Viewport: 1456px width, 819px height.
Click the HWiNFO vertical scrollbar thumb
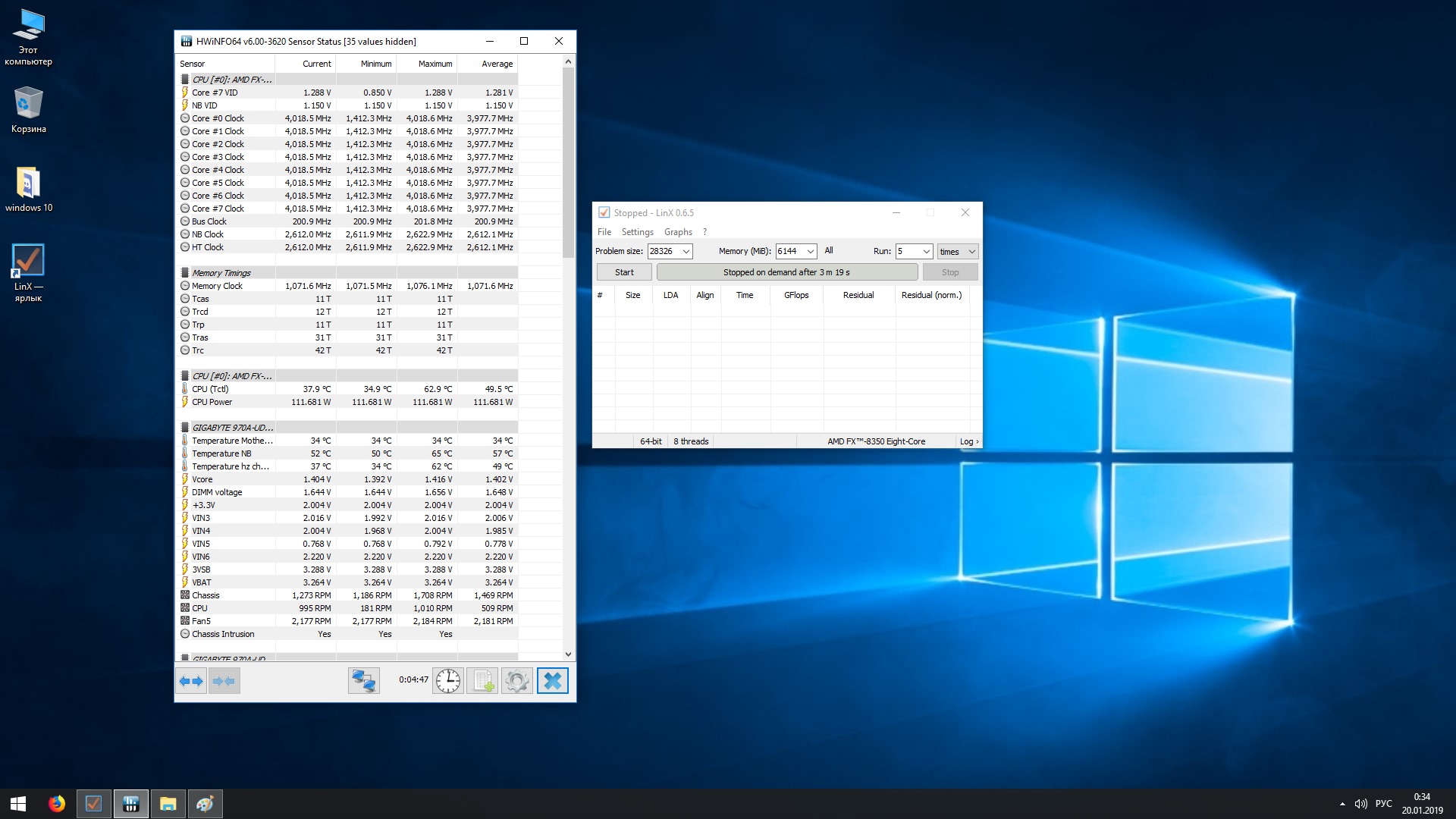(568, 163)
